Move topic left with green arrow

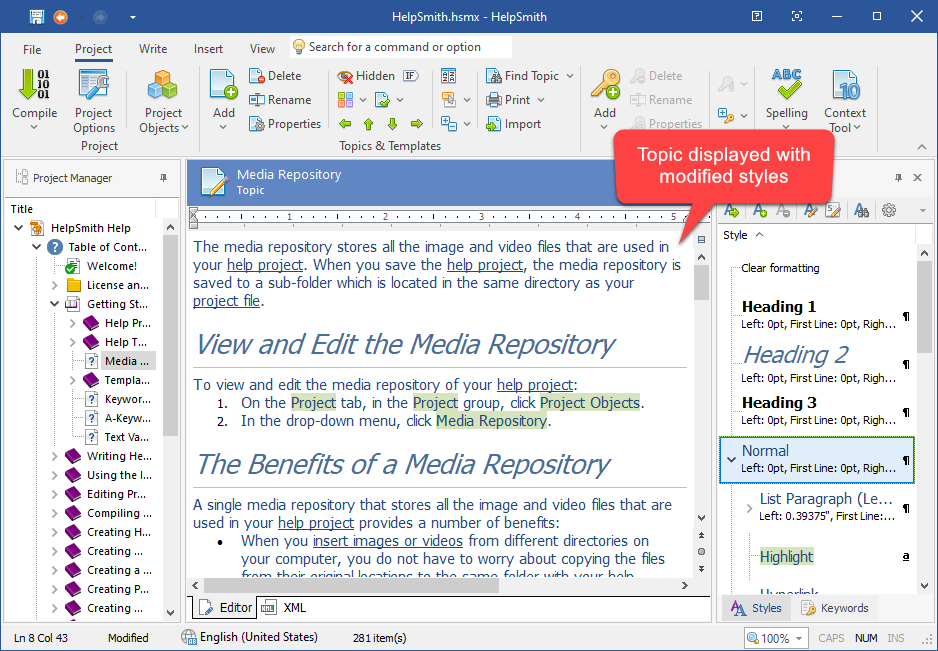pyautogui.click(x=345, y=124)
